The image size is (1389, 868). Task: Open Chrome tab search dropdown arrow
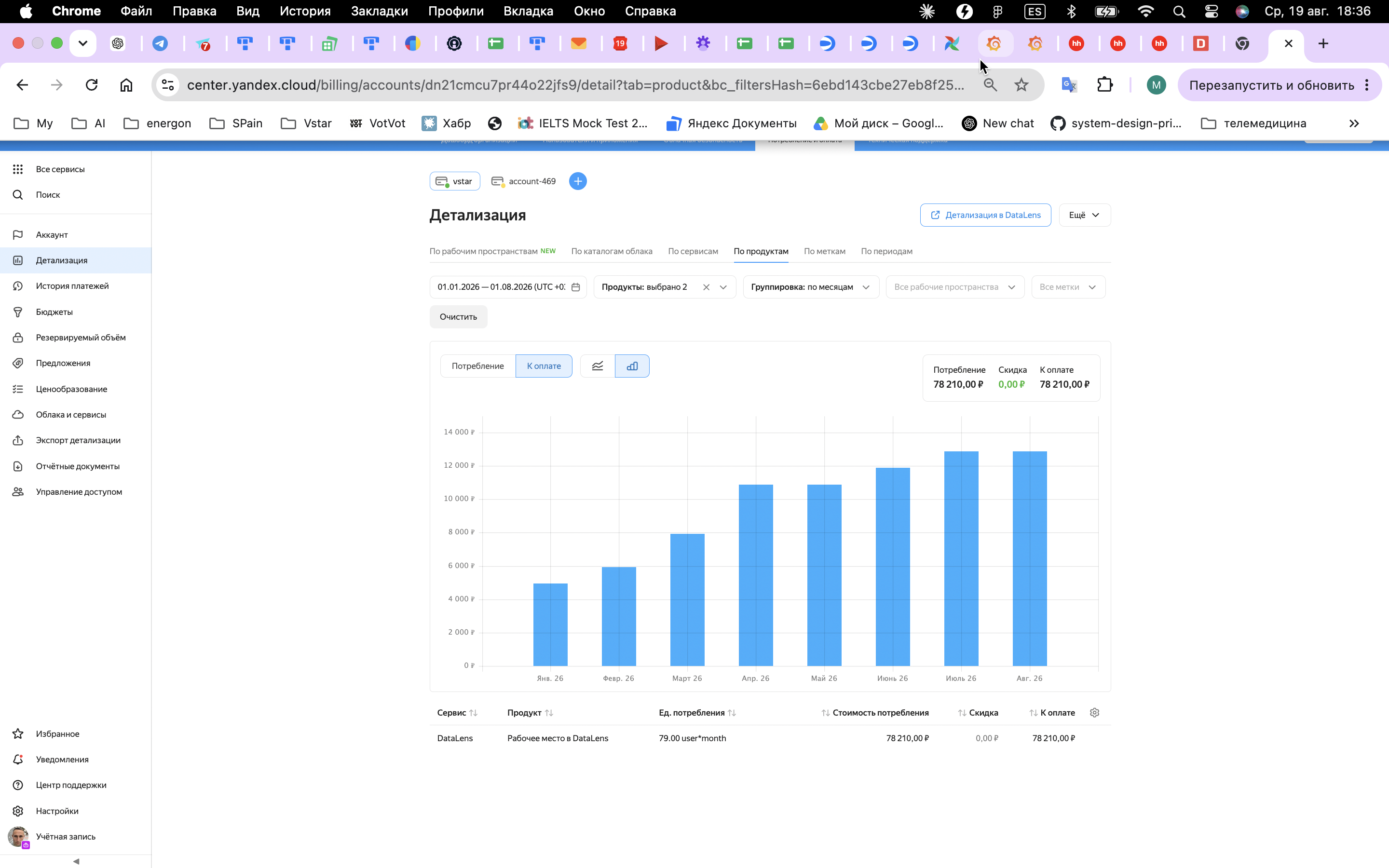[x=82, y=43]
